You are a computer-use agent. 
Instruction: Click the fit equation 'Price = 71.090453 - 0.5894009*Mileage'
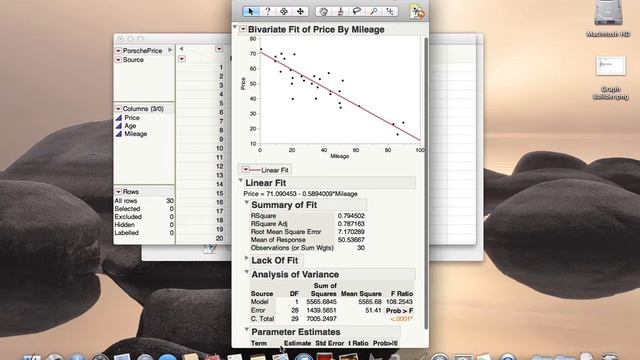point(300,194)
